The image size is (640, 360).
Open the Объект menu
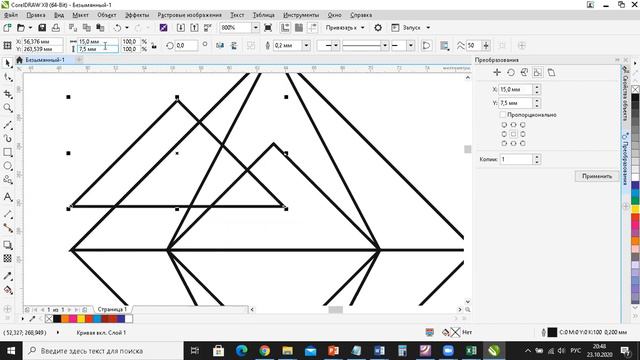107,15
